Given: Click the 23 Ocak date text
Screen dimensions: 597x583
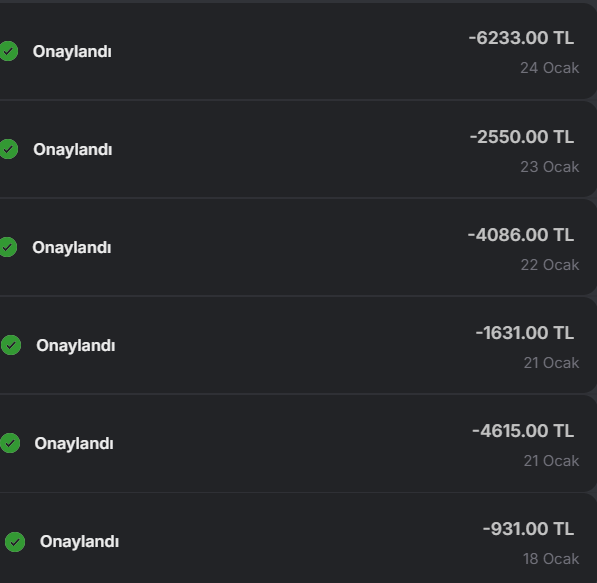Looking at the screenshot, I should click(x=550, y=167).
